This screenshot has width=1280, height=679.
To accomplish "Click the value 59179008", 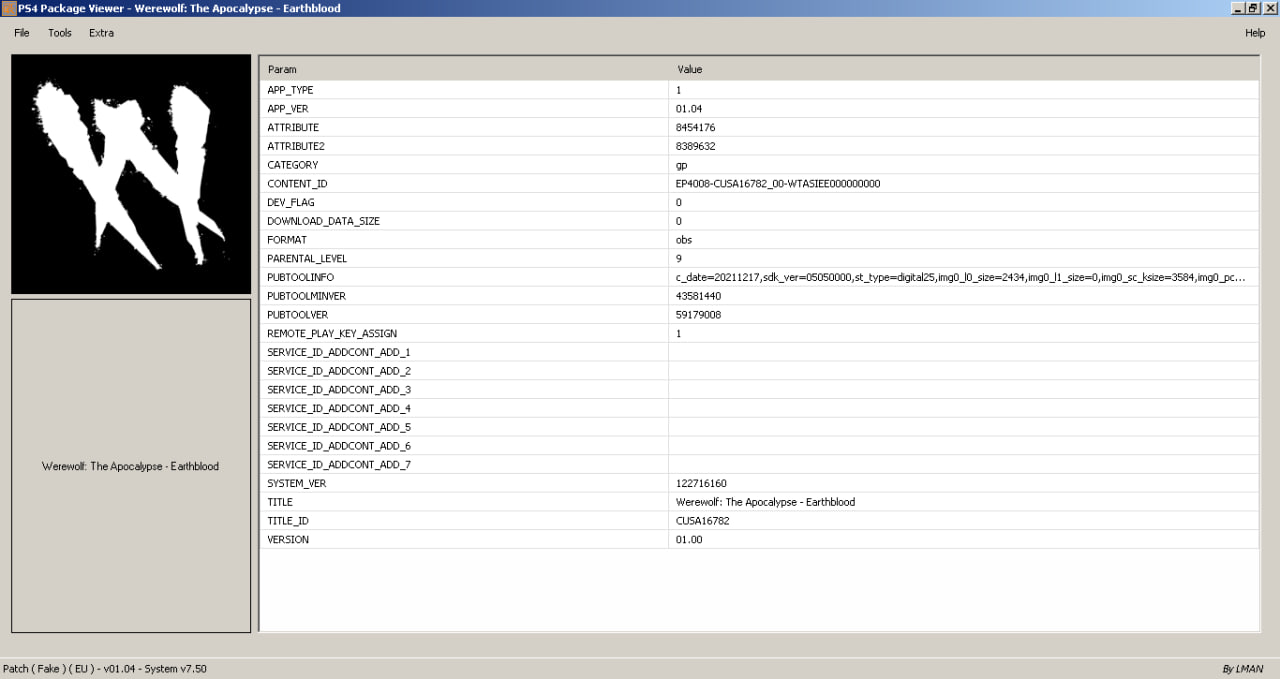I will pyautogui.click(x=698, y=315).
